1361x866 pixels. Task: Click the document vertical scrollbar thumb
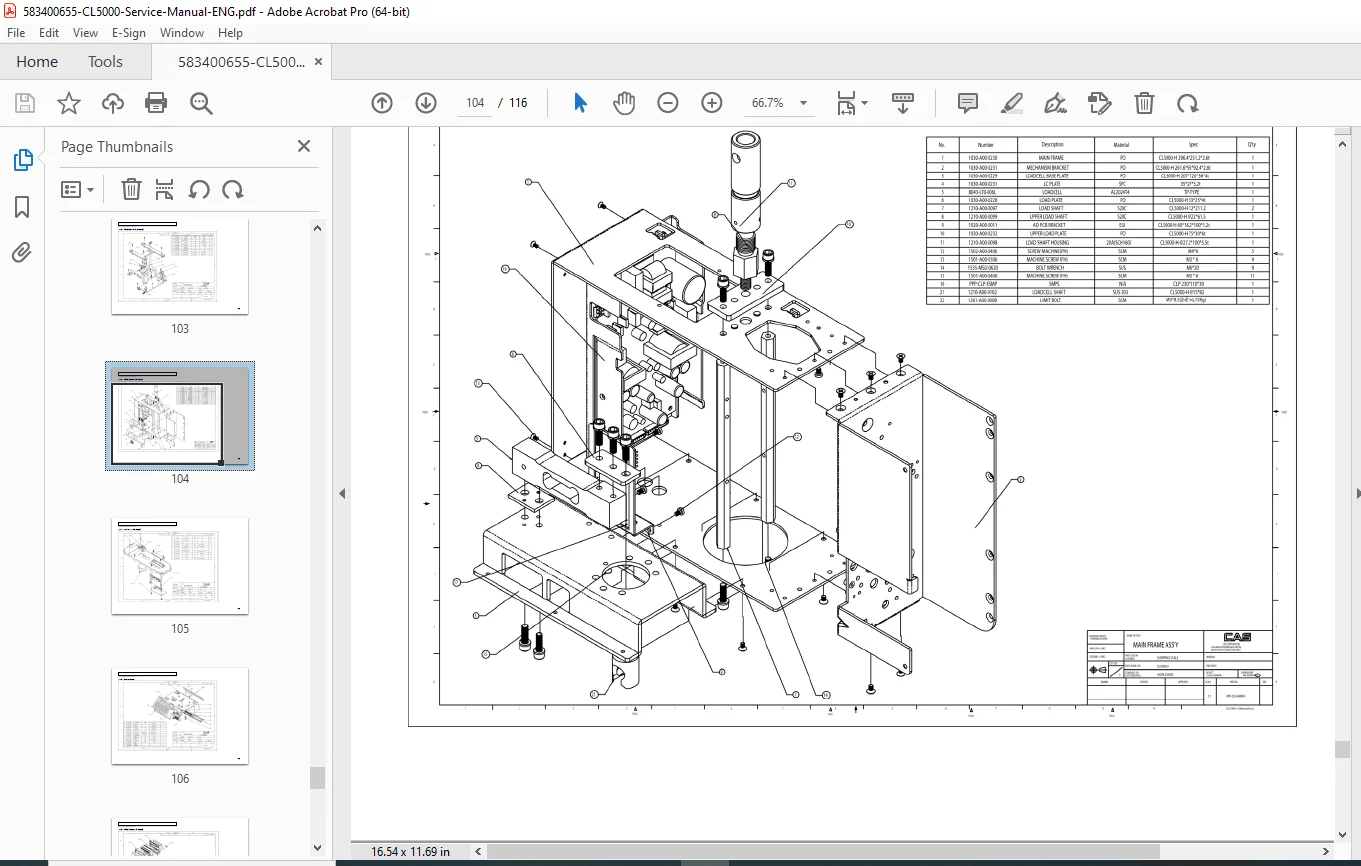coord(1342,750)
